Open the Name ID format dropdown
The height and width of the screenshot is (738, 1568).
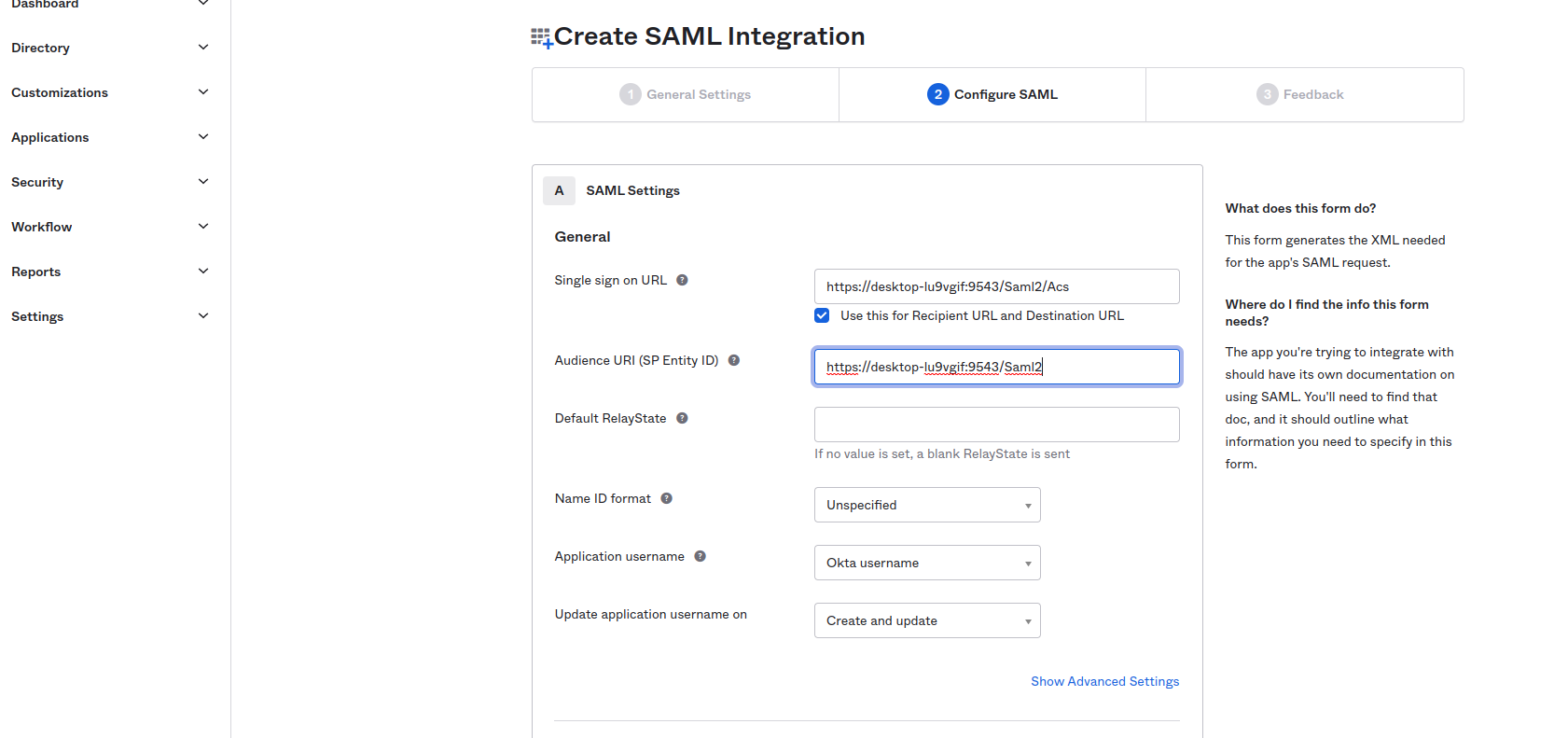927,505
